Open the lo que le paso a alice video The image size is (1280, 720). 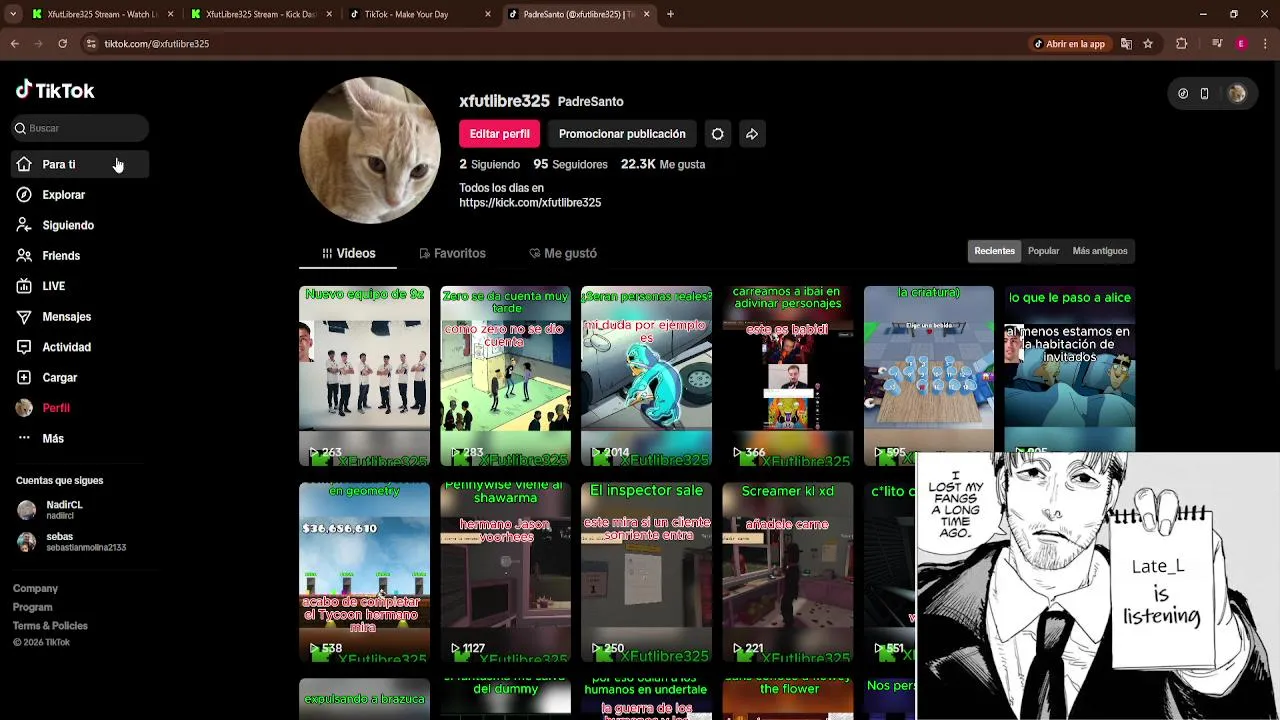click(x=1069, y=368)
